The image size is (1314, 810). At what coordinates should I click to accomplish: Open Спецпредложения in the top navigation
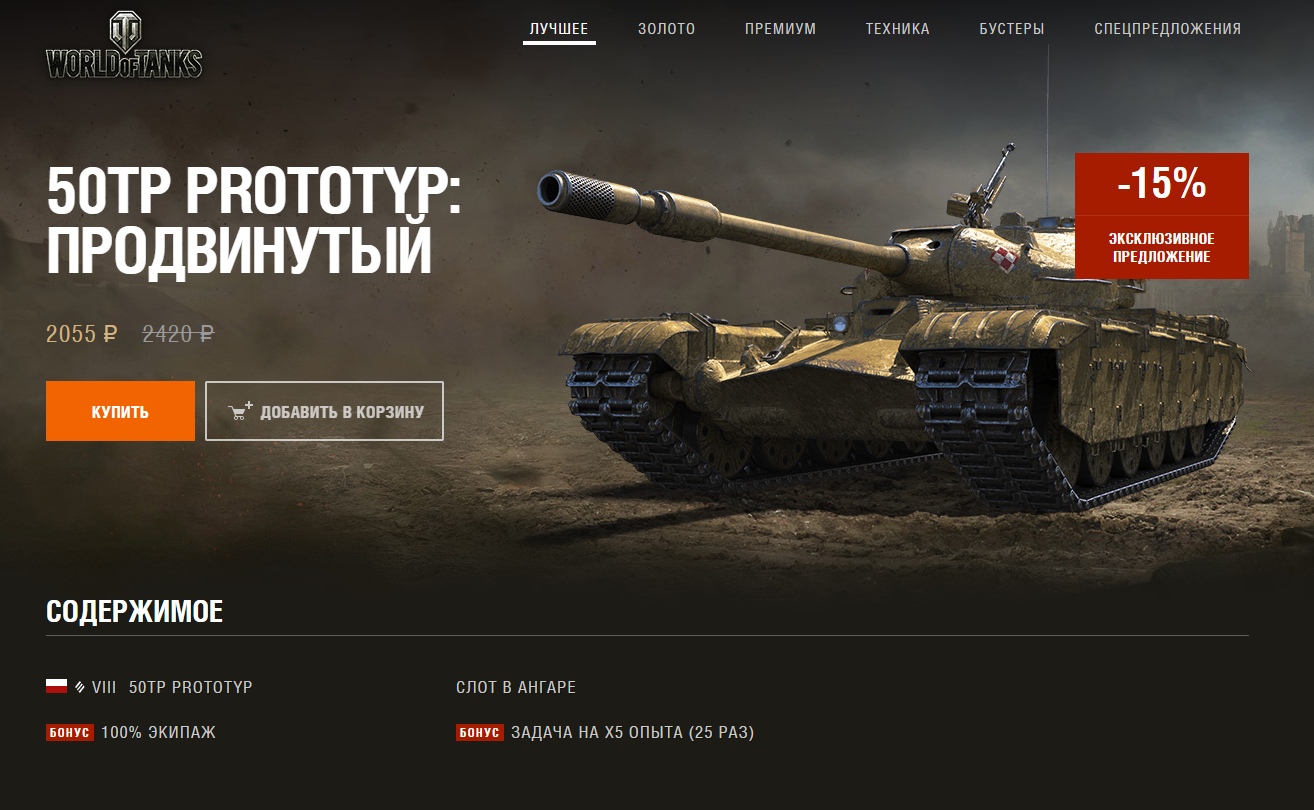(1168, 29)
